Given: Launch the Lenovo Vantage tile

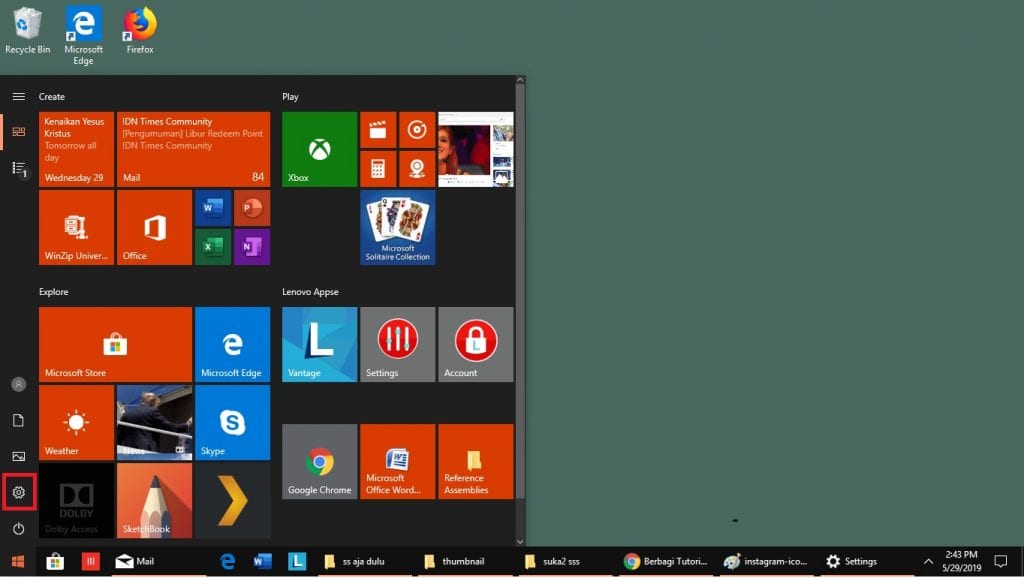Looking at the screenshot, I should 319,344.
